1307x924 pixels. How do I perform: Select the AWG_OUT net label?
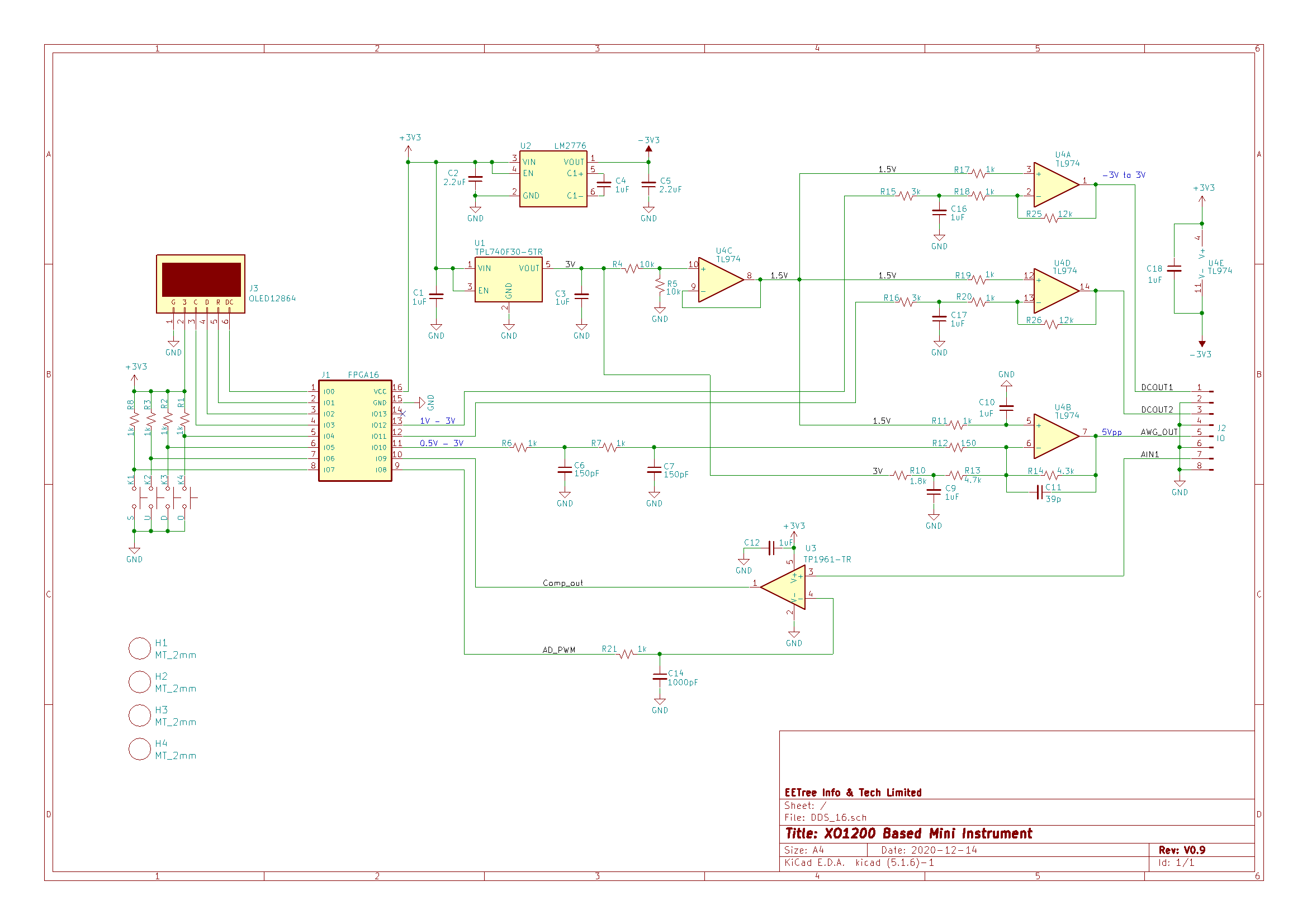point(1159,432)
